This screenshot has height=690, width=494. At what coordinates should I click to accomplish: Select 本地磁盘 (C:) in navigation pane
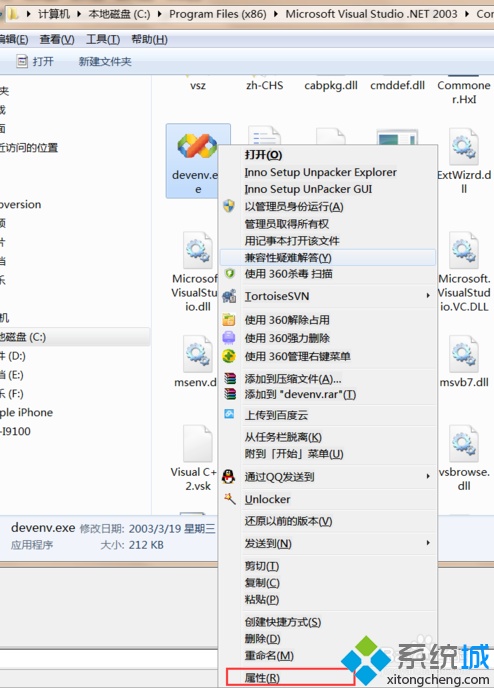click(74, 337)
